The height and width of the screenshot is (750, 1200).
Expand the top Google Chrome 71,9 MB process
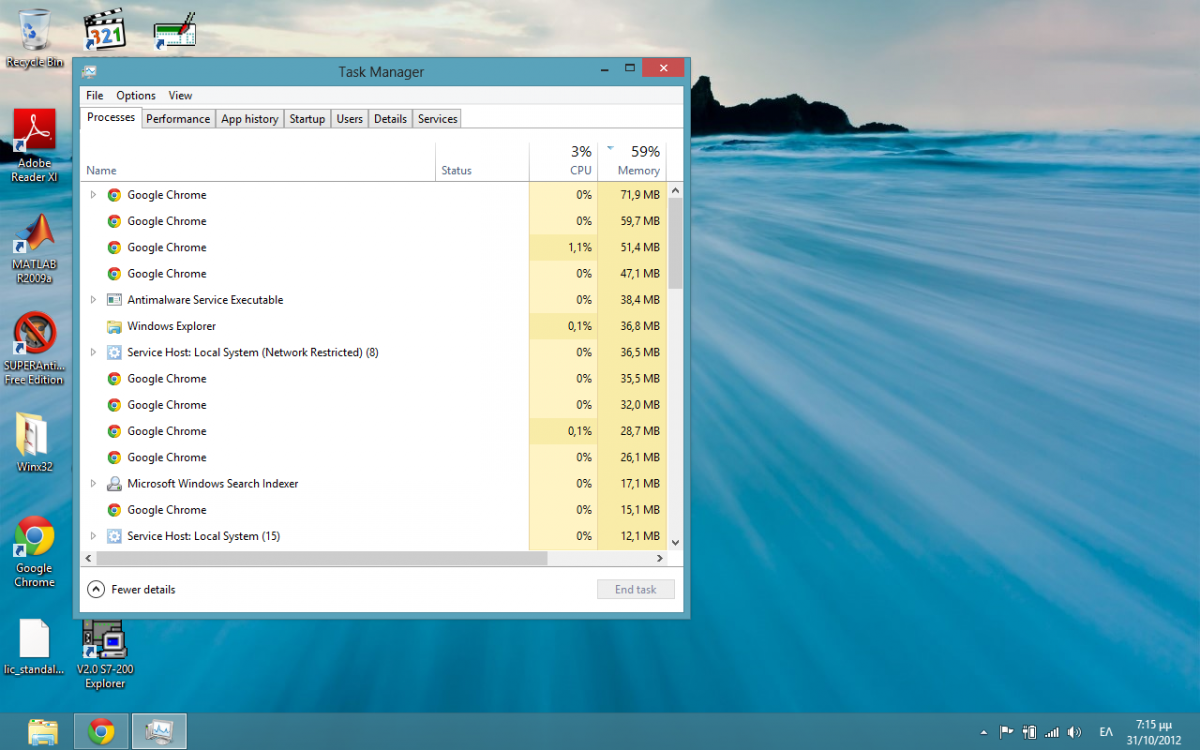pos(93,195)
